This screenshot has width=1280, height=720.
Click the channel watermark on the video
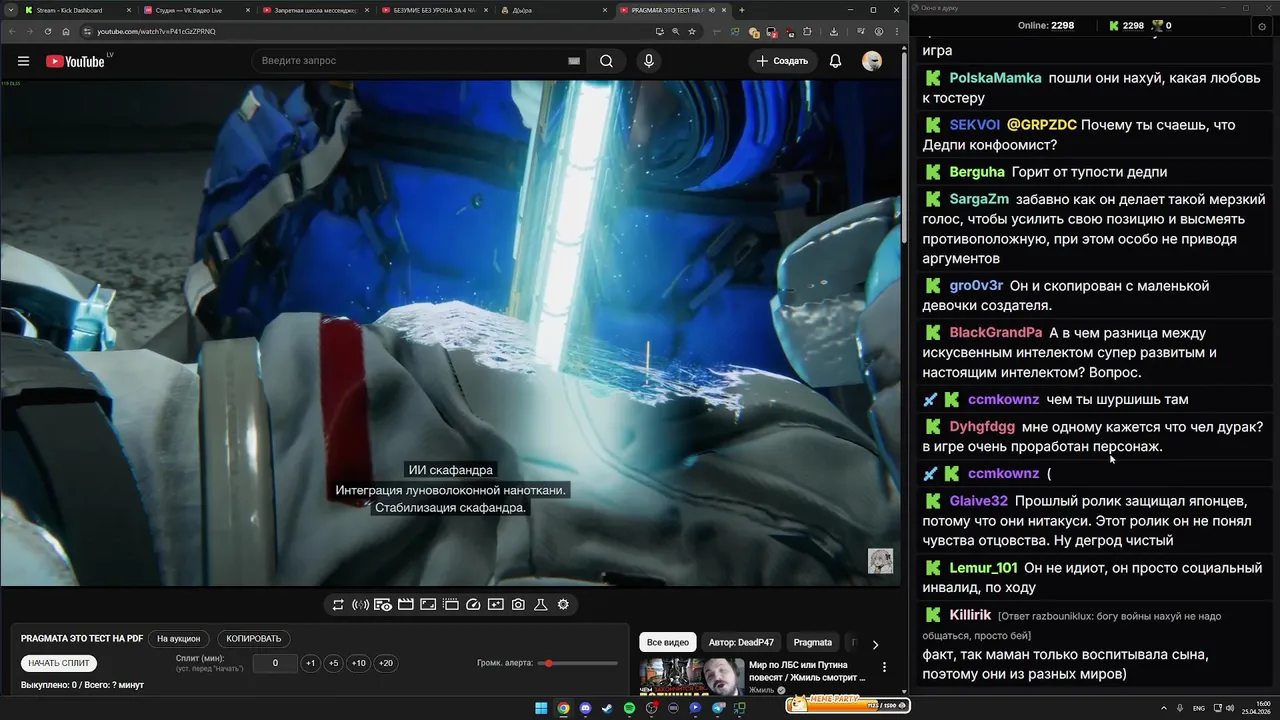coord(880,560)
